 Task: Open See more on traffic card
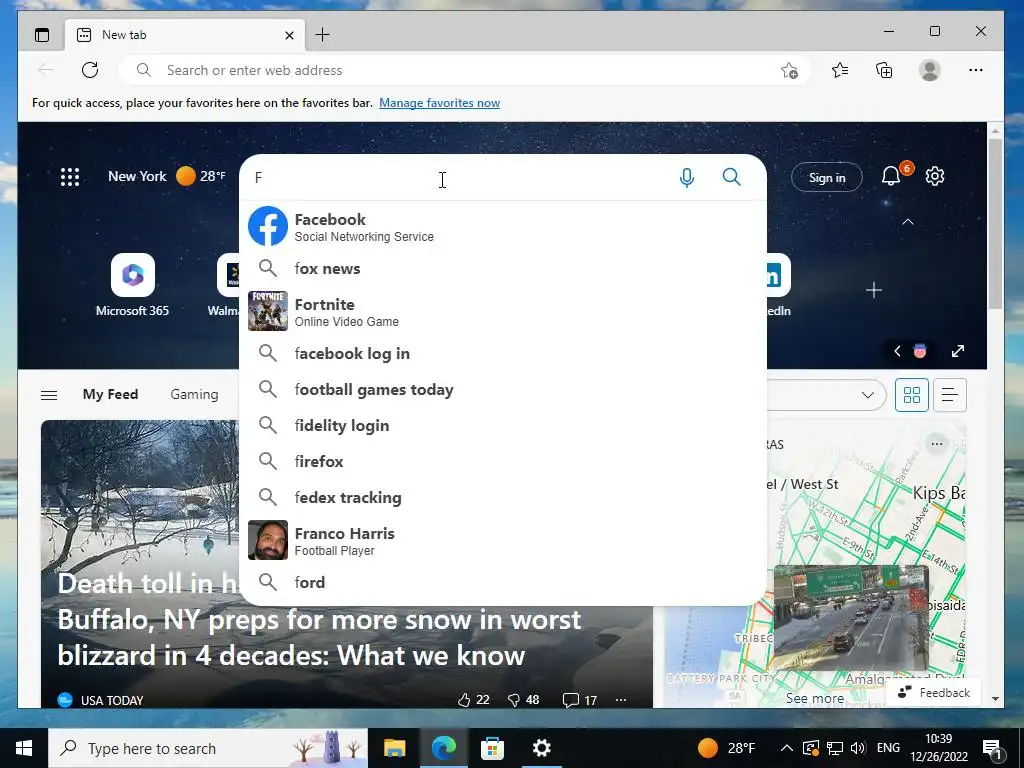click(x=814, y=699)
